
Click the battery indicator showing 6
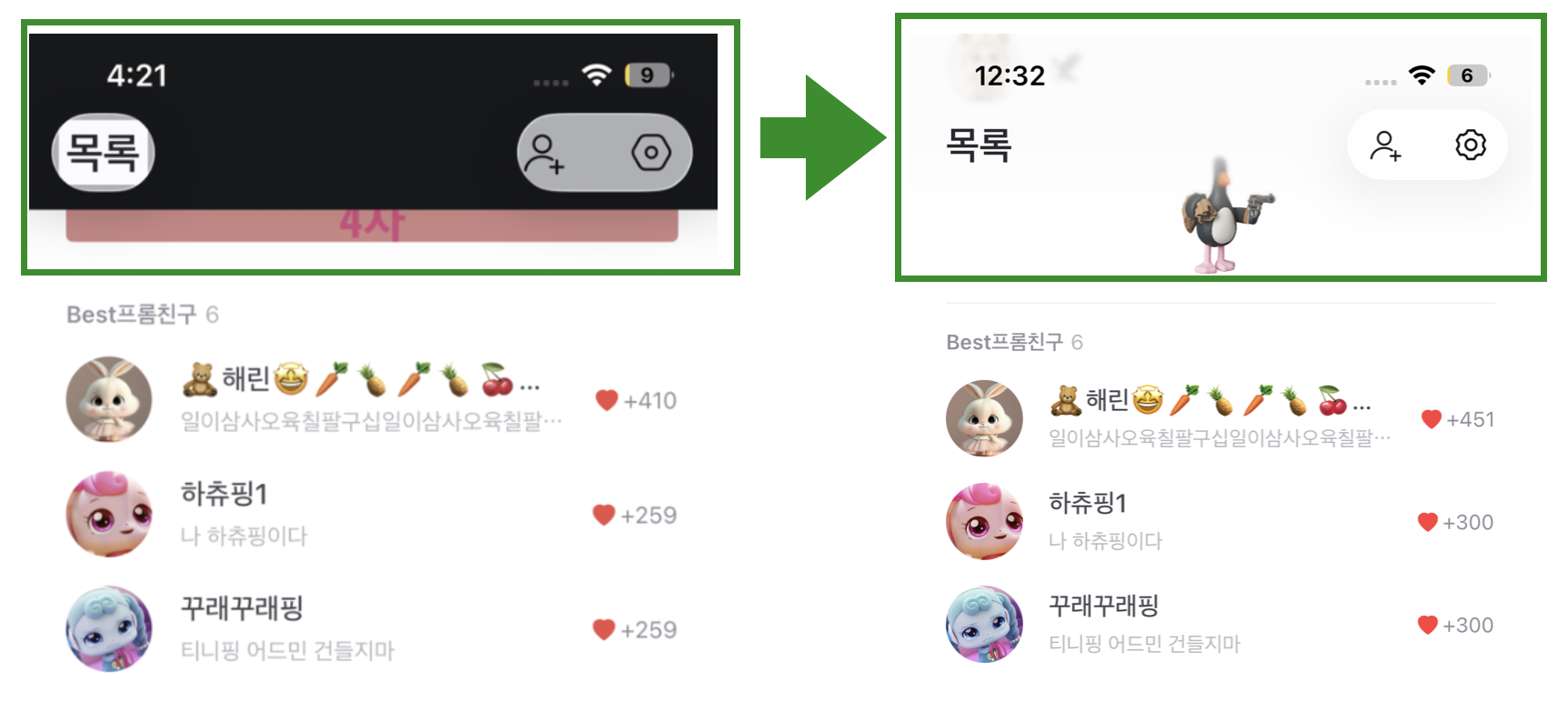click(x=1468, y=75)
